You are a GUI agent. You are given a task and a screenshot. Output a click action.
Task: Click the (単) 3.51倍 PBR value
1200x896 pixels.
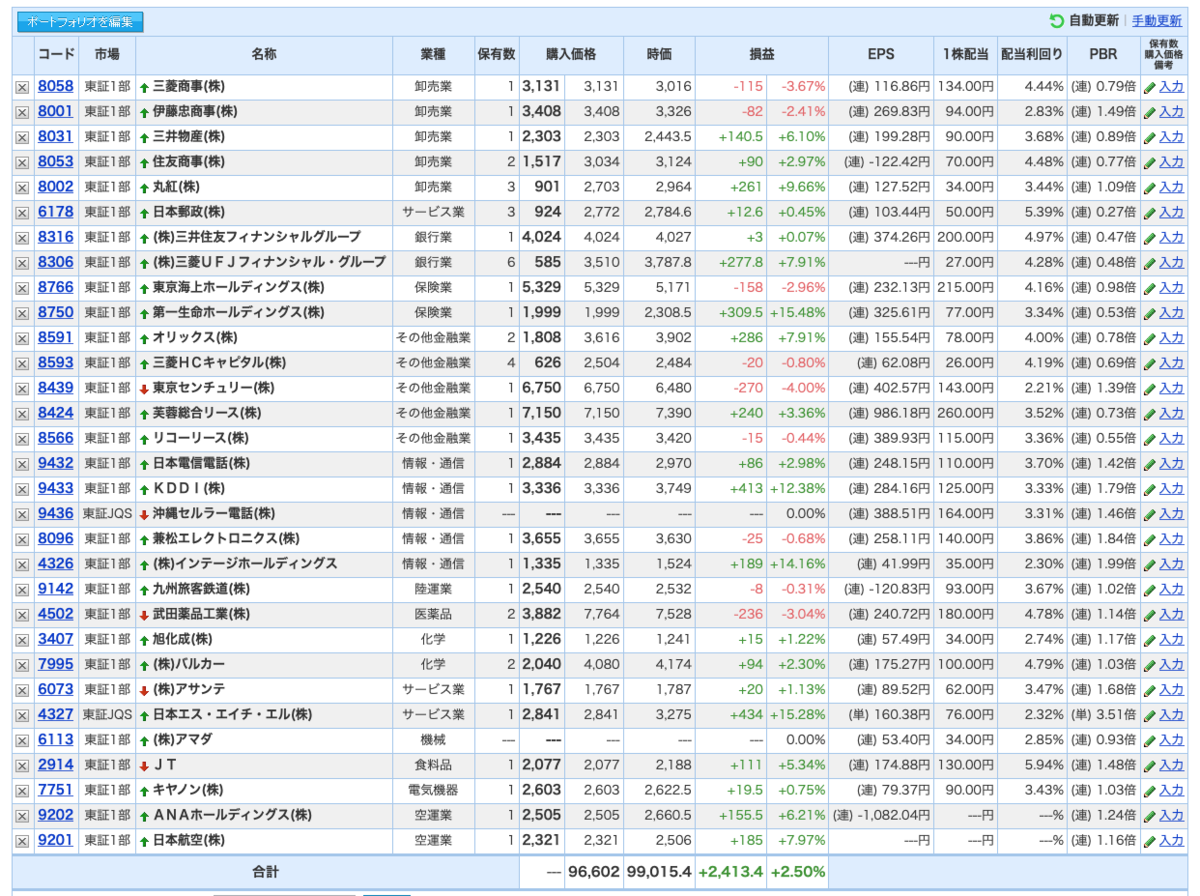[x=1103, y=714]
